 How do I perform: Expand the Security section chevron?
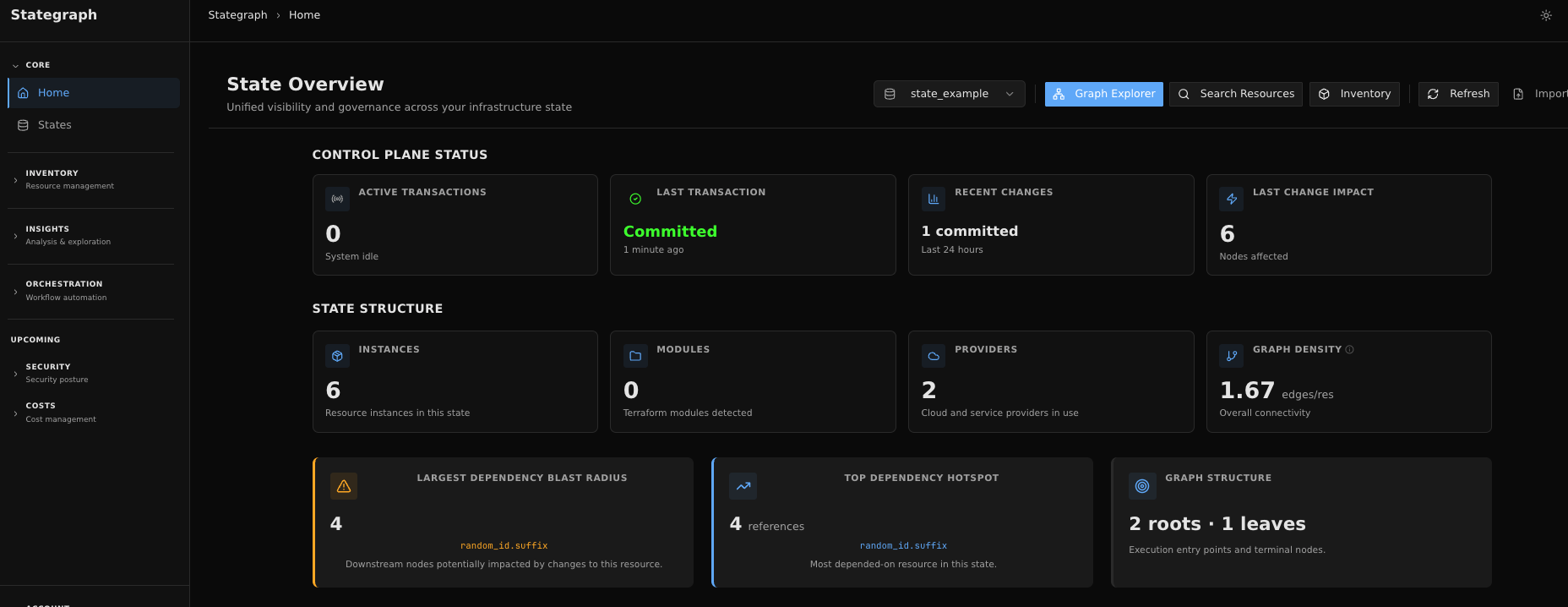pos(15,374)
